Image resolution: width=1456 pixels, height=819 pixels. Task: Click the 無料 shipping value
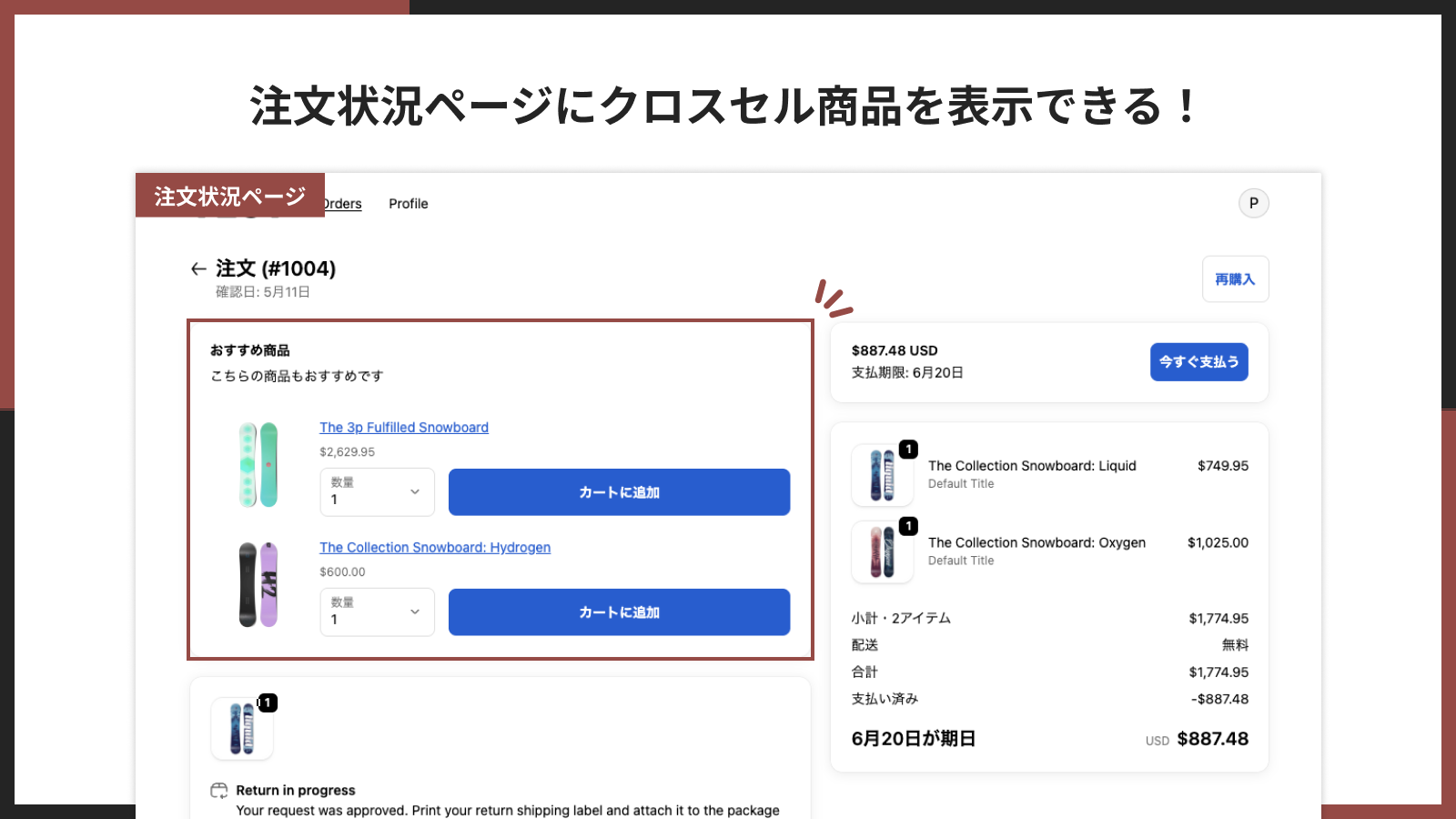tap(1235, 644)
